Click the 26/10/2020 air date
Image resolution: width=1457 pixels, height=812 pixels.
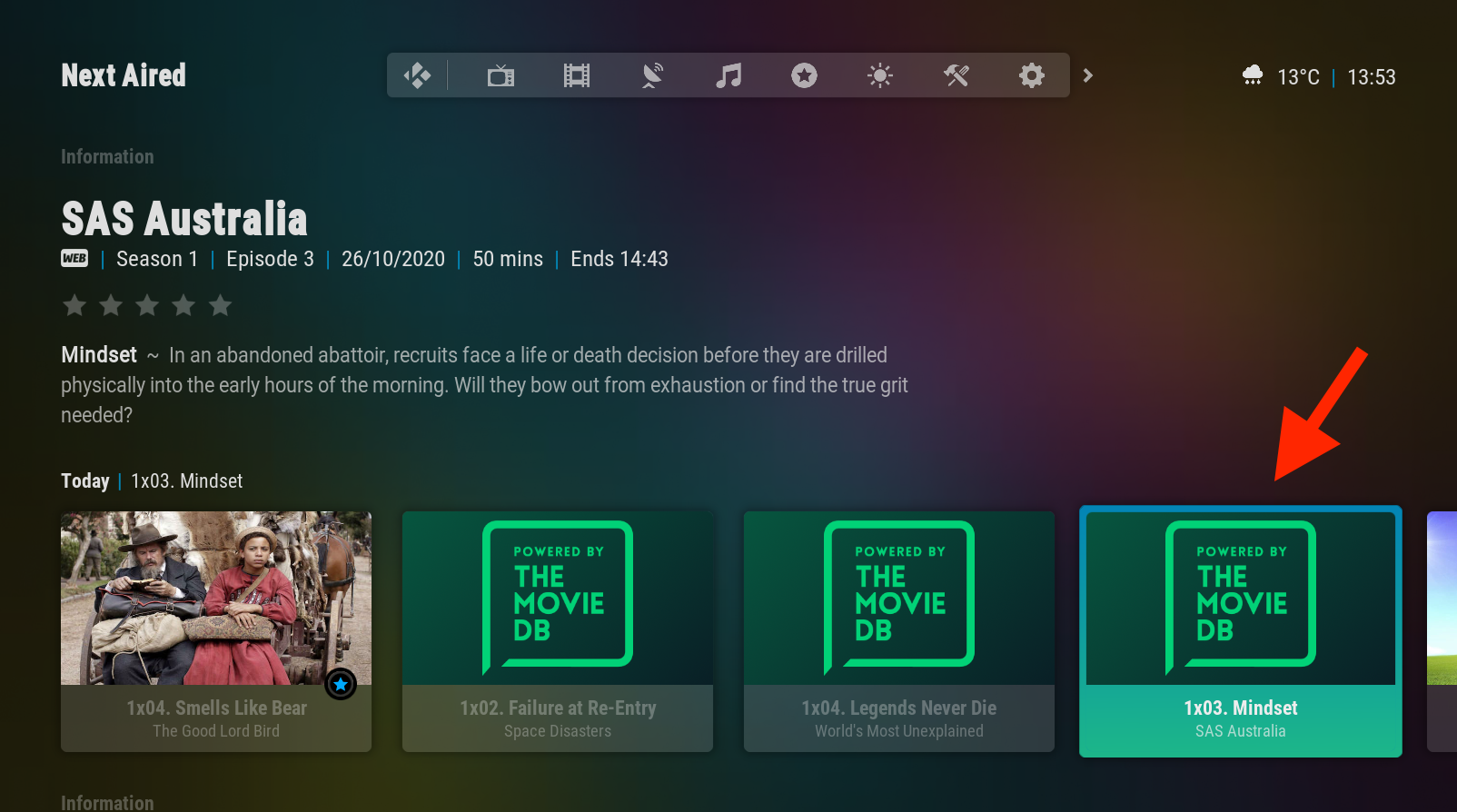(393, 259)
